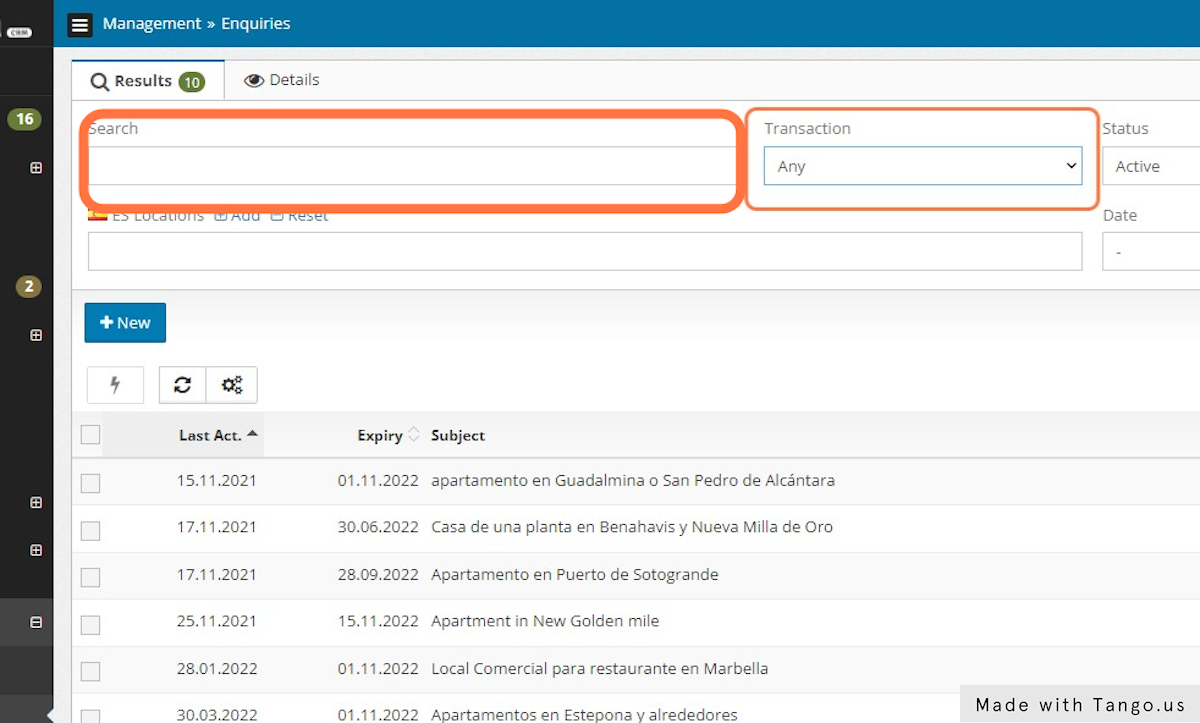
Task: Select the Results tab
Action: coord(137,79)
